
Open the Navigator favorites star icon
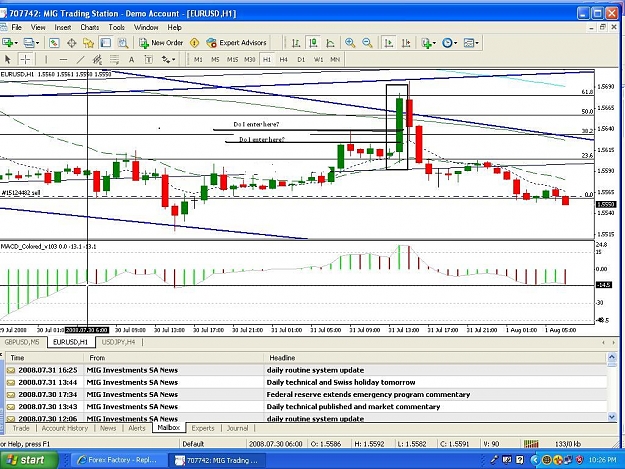click(x=88, y=43)
